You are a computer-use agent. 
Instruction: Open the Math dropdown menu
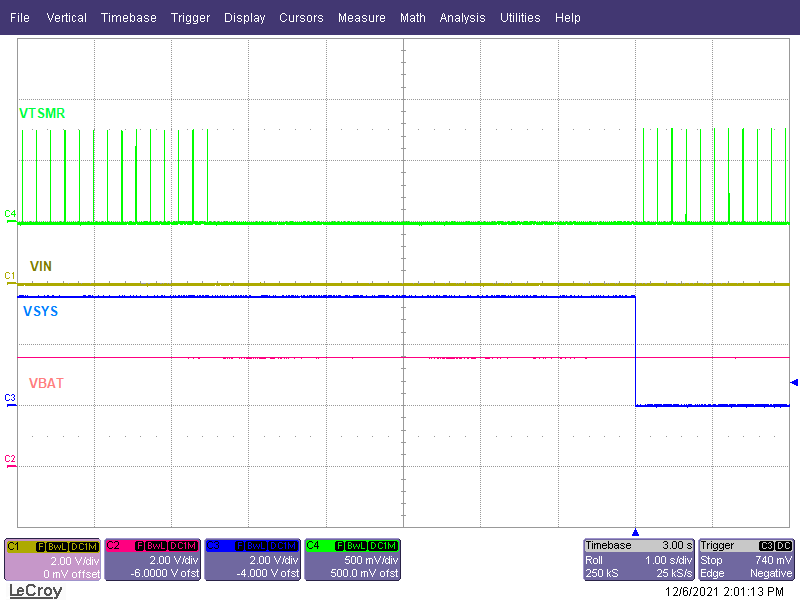[413, 17]
